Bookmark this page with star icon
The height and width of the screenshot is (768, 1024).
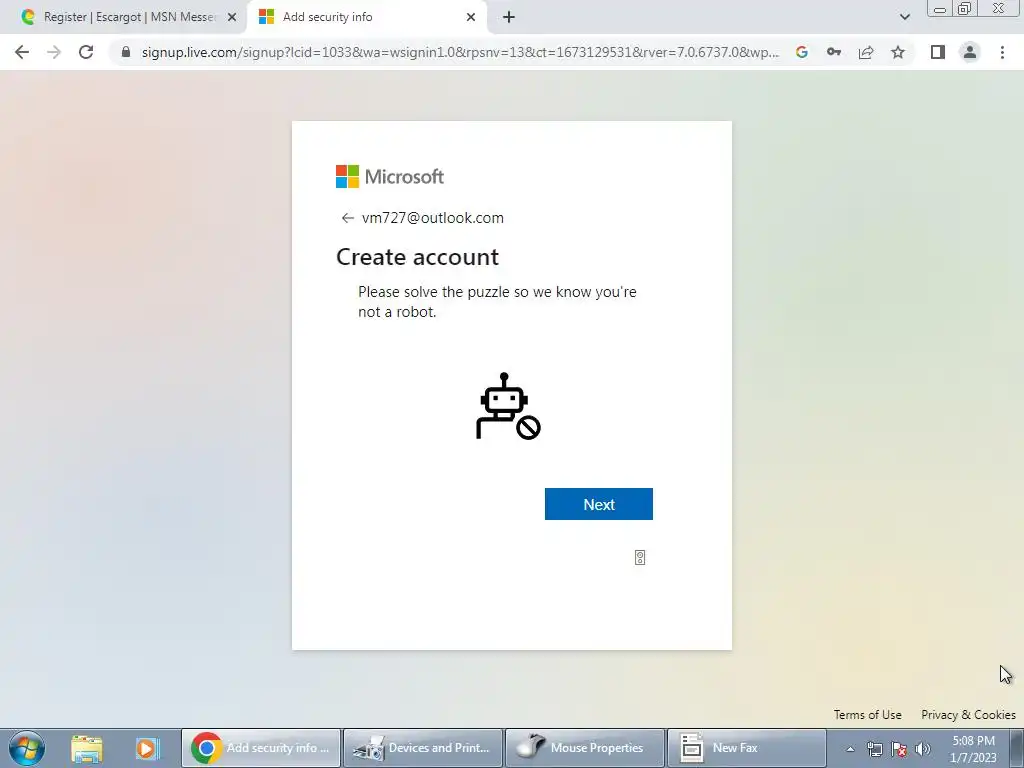[x=898, y=52]
